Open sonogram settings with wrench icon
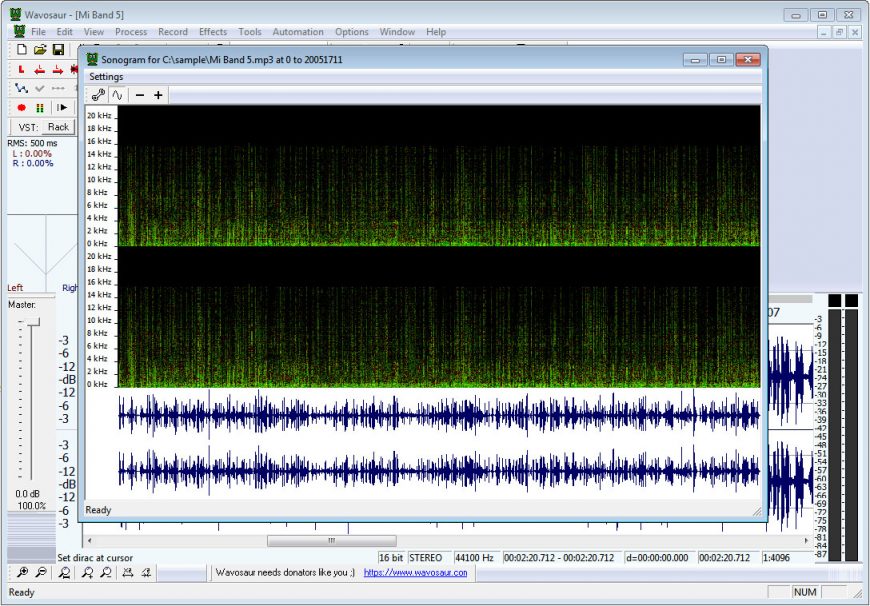Screen dimensions: 870x606 98,95
